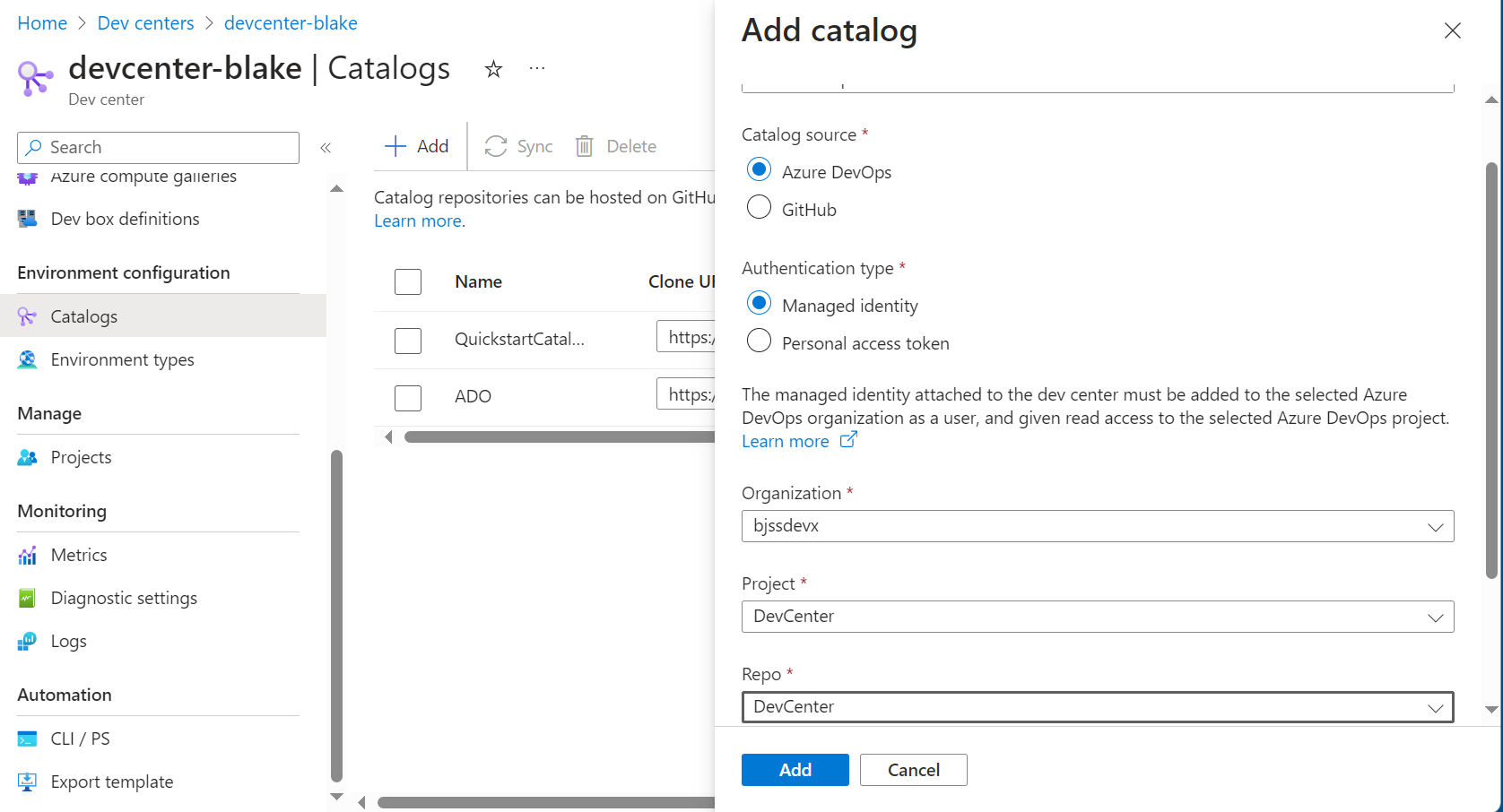Click the Environment types globe icon

[28, 359]
